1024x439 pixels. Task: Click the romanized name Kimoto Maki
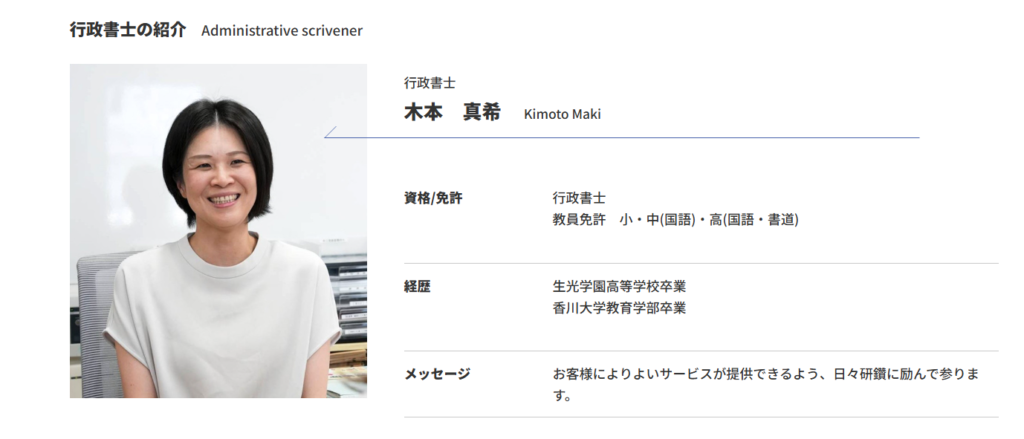[562, 114]
